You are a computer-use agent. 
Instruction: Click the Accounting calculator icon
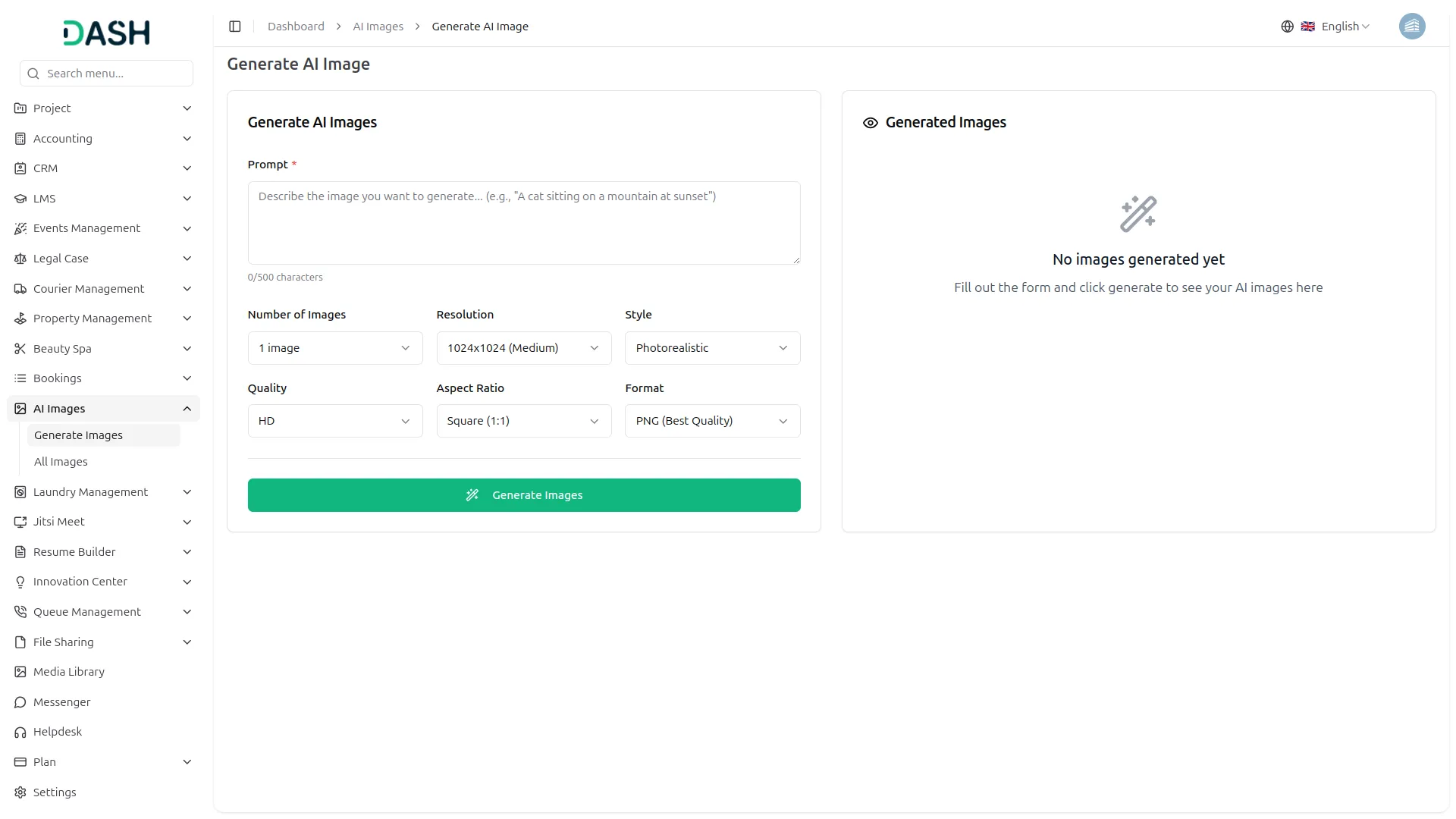20,139
